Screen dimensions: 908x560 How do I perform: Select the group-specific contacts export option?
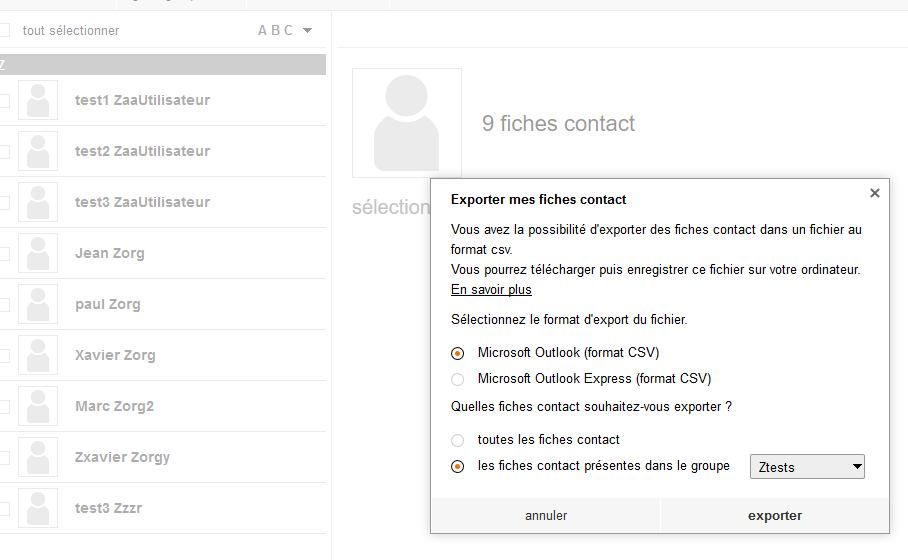tap(458, 466)
